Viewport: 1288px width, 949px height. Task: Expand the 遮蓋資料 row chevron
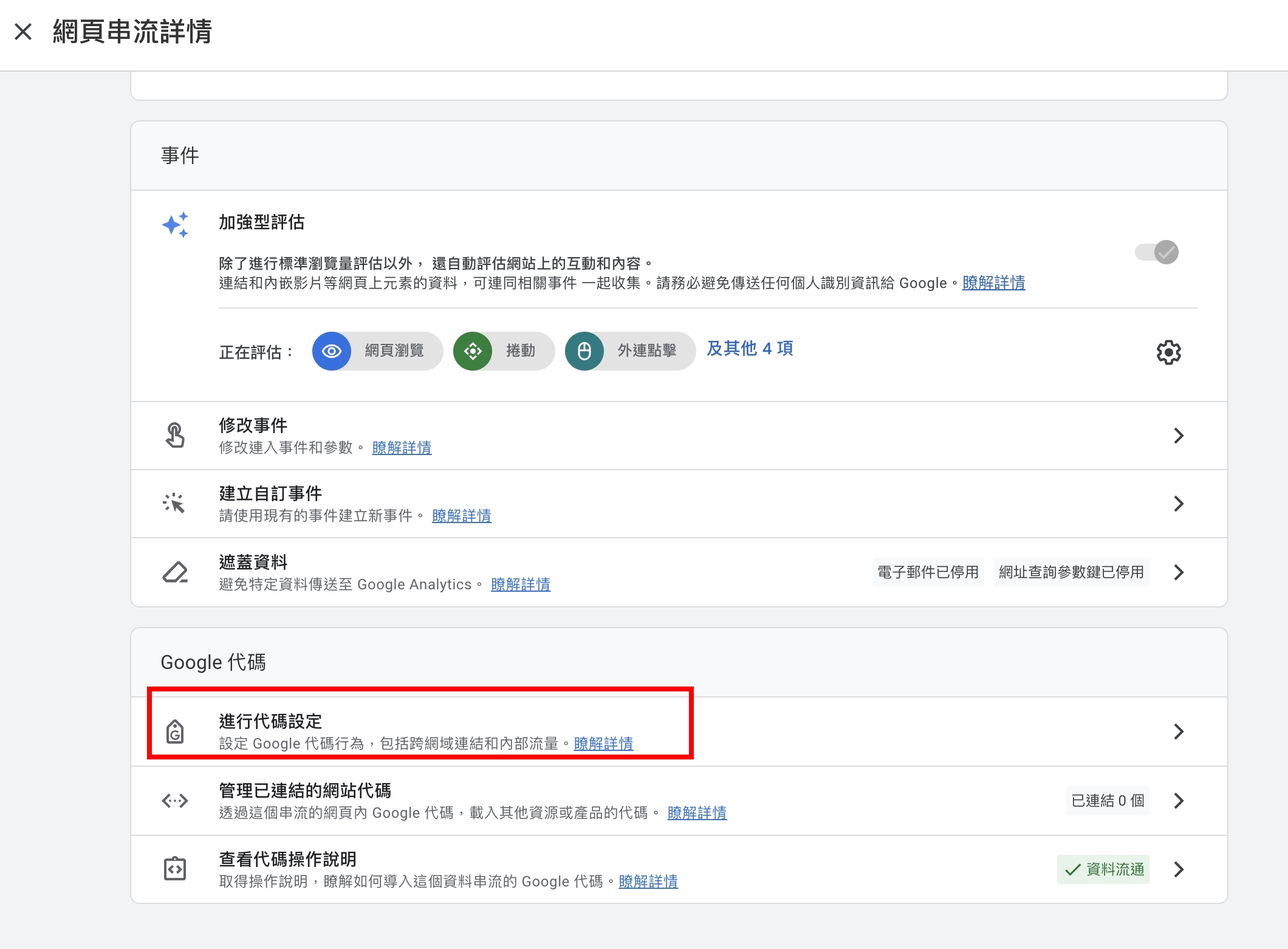click(x=1179, y=572)
